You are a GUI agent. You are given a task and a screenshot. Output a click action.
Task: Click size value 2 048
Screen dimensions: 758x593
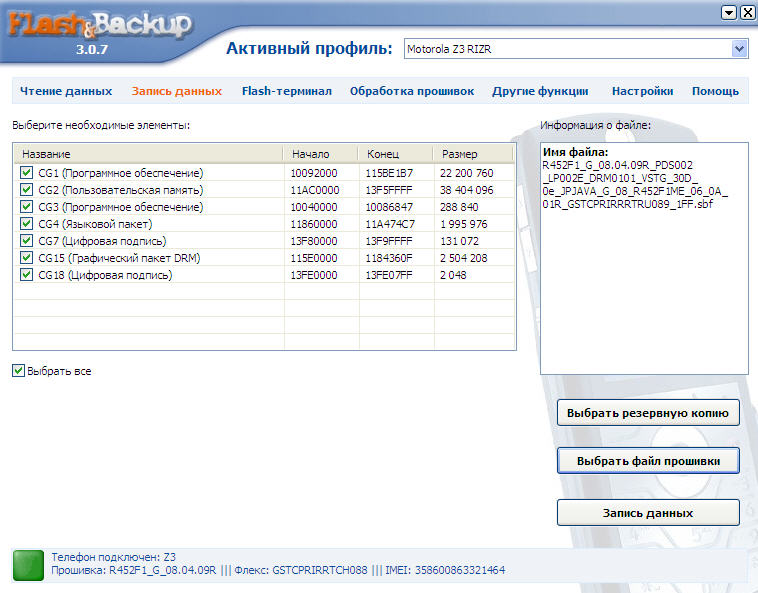pos(453,275)
